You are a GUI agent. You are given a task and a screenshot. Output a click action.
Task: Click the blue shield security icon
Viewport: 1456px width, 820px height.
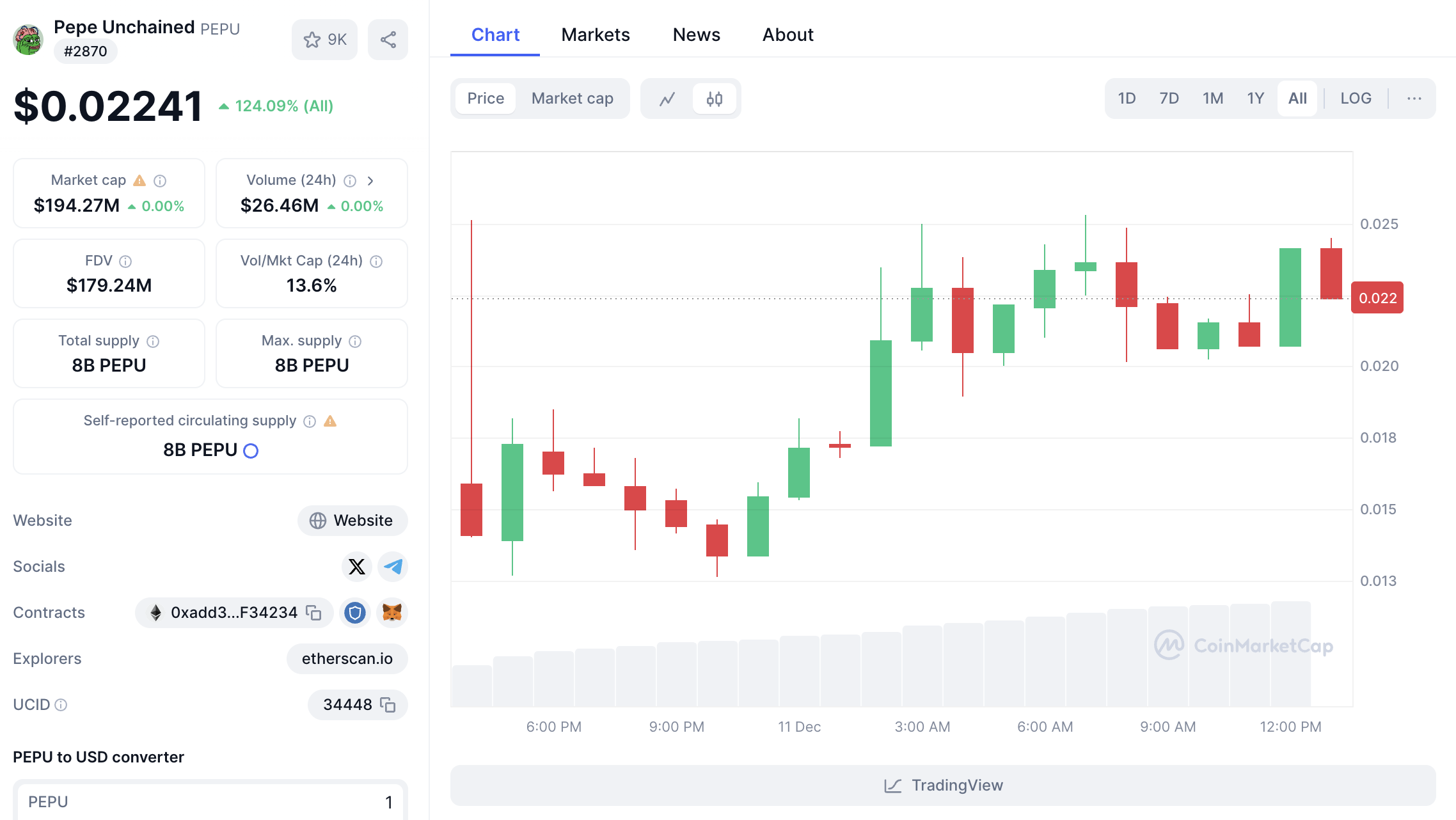pyautogui.click(x=355, y=613)
